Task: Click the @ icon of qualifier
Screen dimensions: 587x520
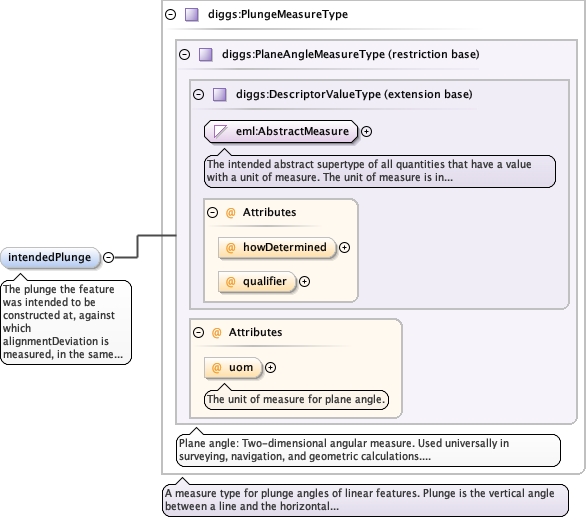Action: 231,282
